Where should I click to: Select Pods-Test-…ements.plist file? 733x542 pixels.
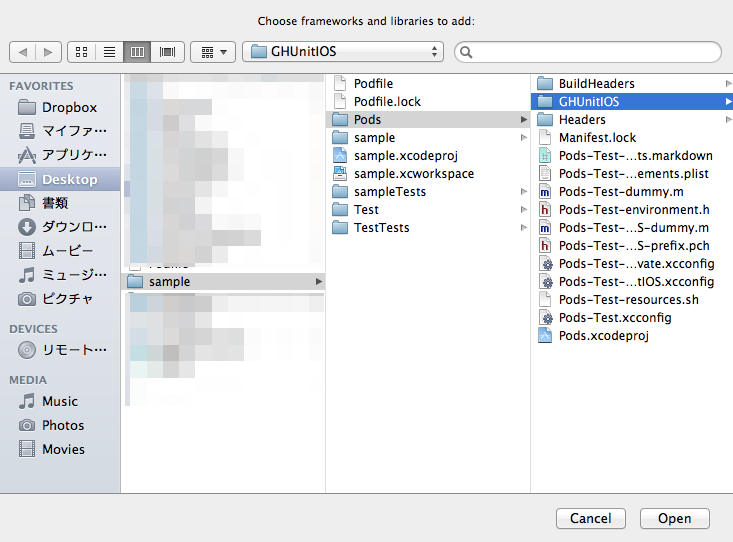coord(632,173)
